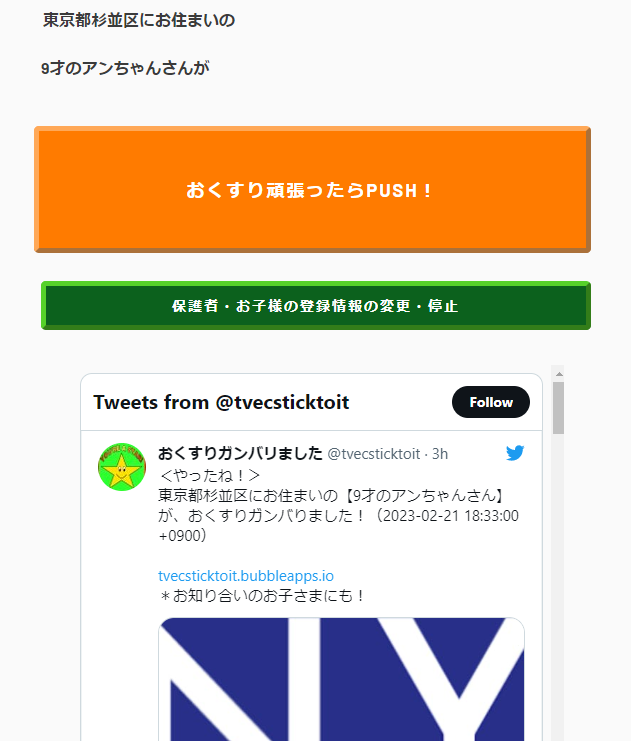
Task: Open the NY image in tweet
Action: (x=341, y=679)
